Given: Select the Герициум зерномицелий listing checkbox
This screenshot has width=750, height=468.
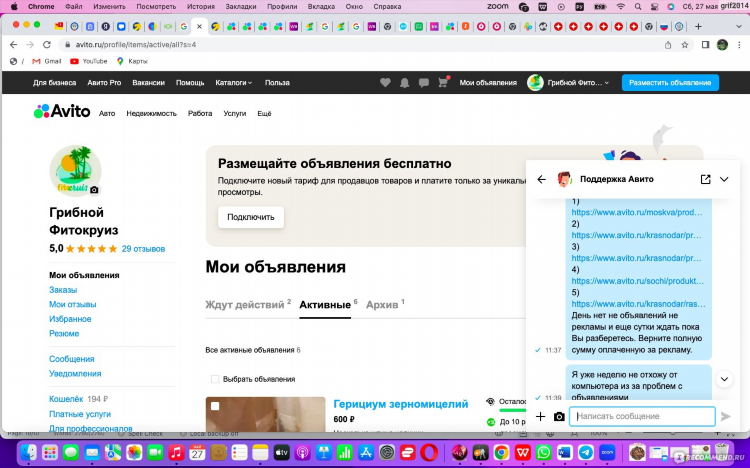Looking at the screenshot, I should [x=215, y=406].
